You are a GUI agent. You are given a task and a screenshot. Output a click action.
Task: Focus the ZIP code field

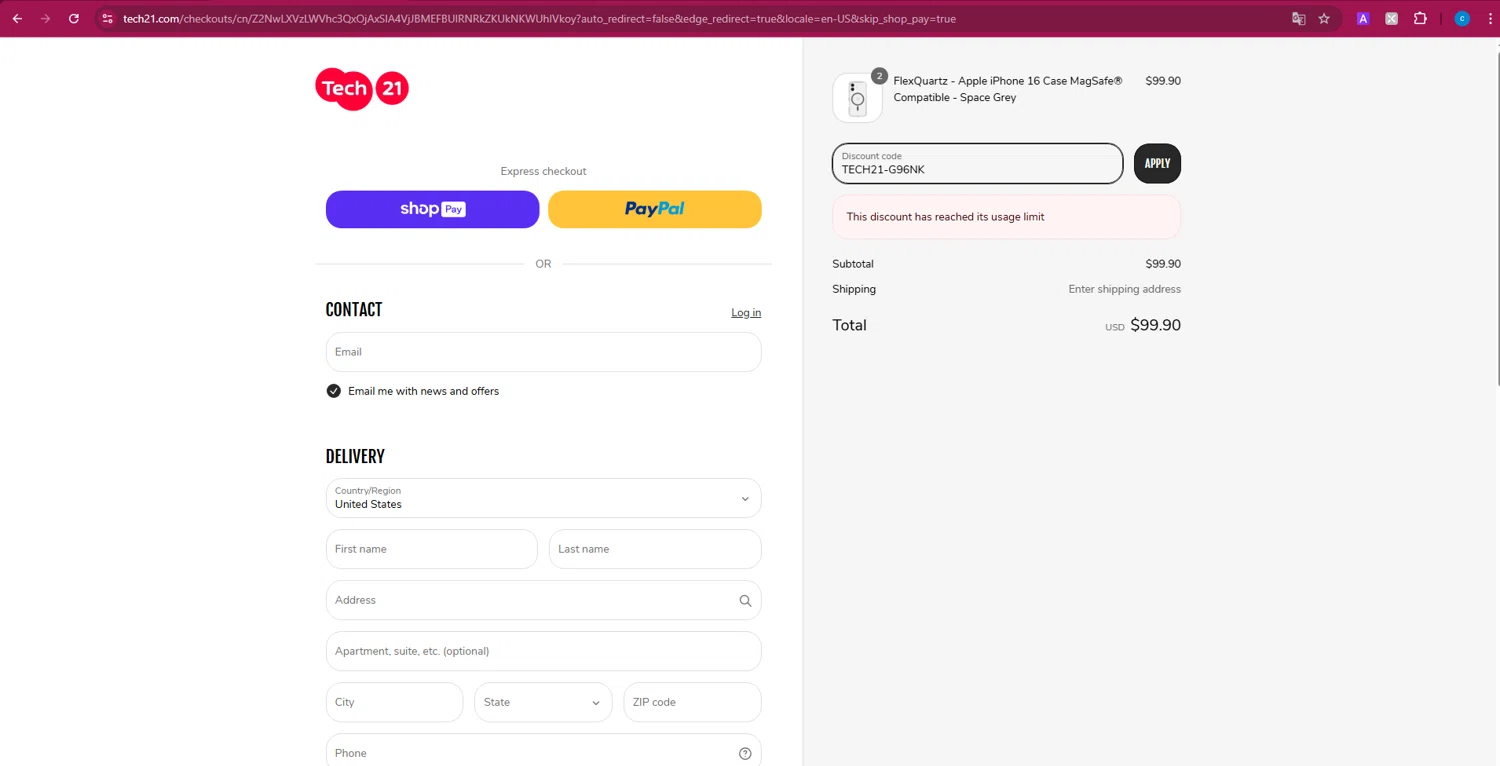click(692, 702)
